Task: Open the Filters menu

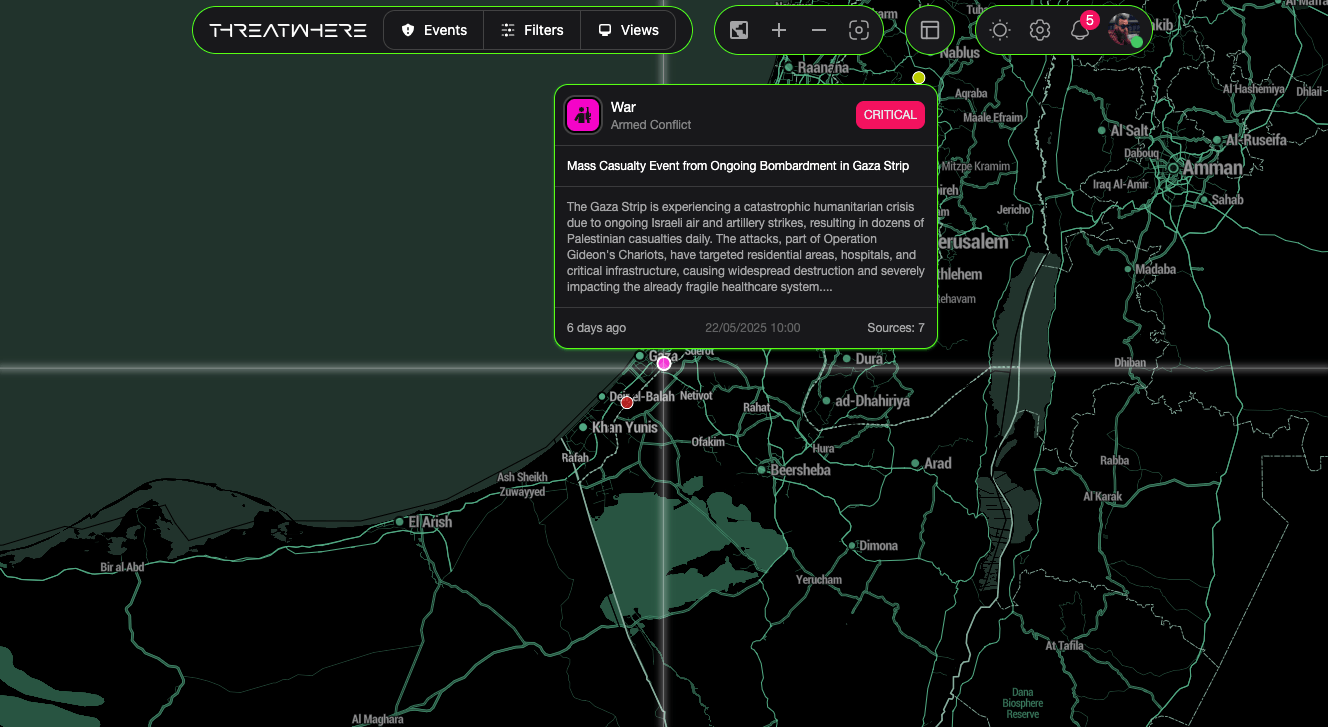Action: coord(531,30)
